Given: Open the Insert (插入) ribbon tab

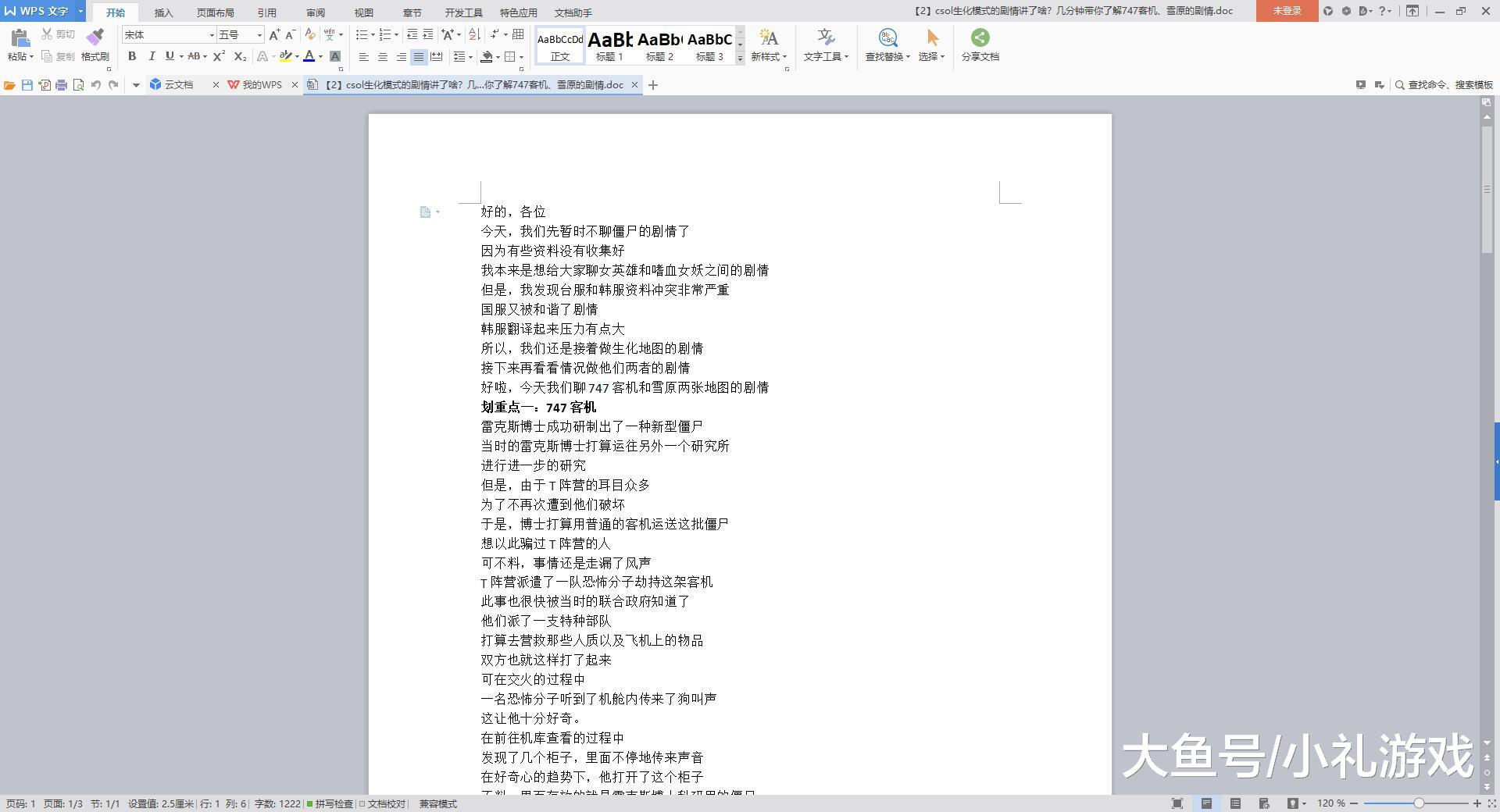Looking at the screenshot, I should [163, 12].
